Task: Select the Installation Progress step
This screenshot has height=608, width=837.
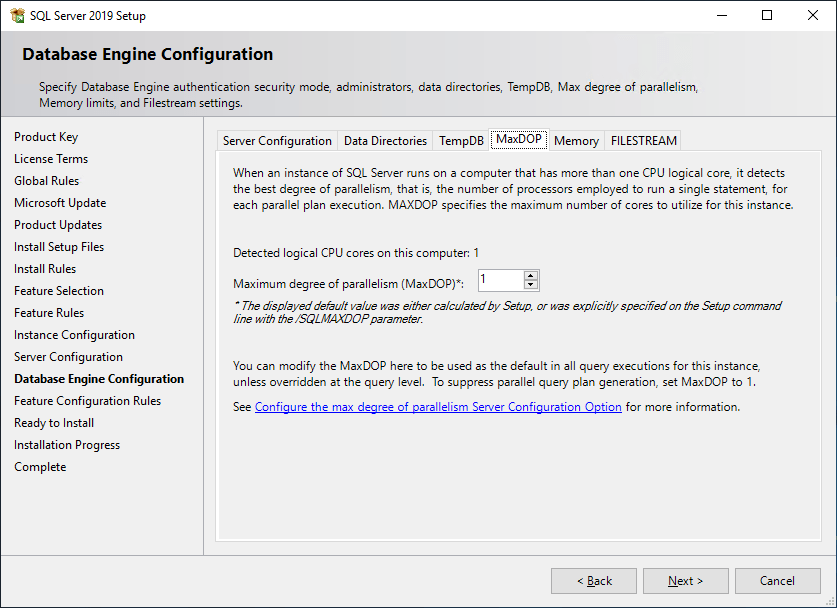Action: [x=67, y=445]
